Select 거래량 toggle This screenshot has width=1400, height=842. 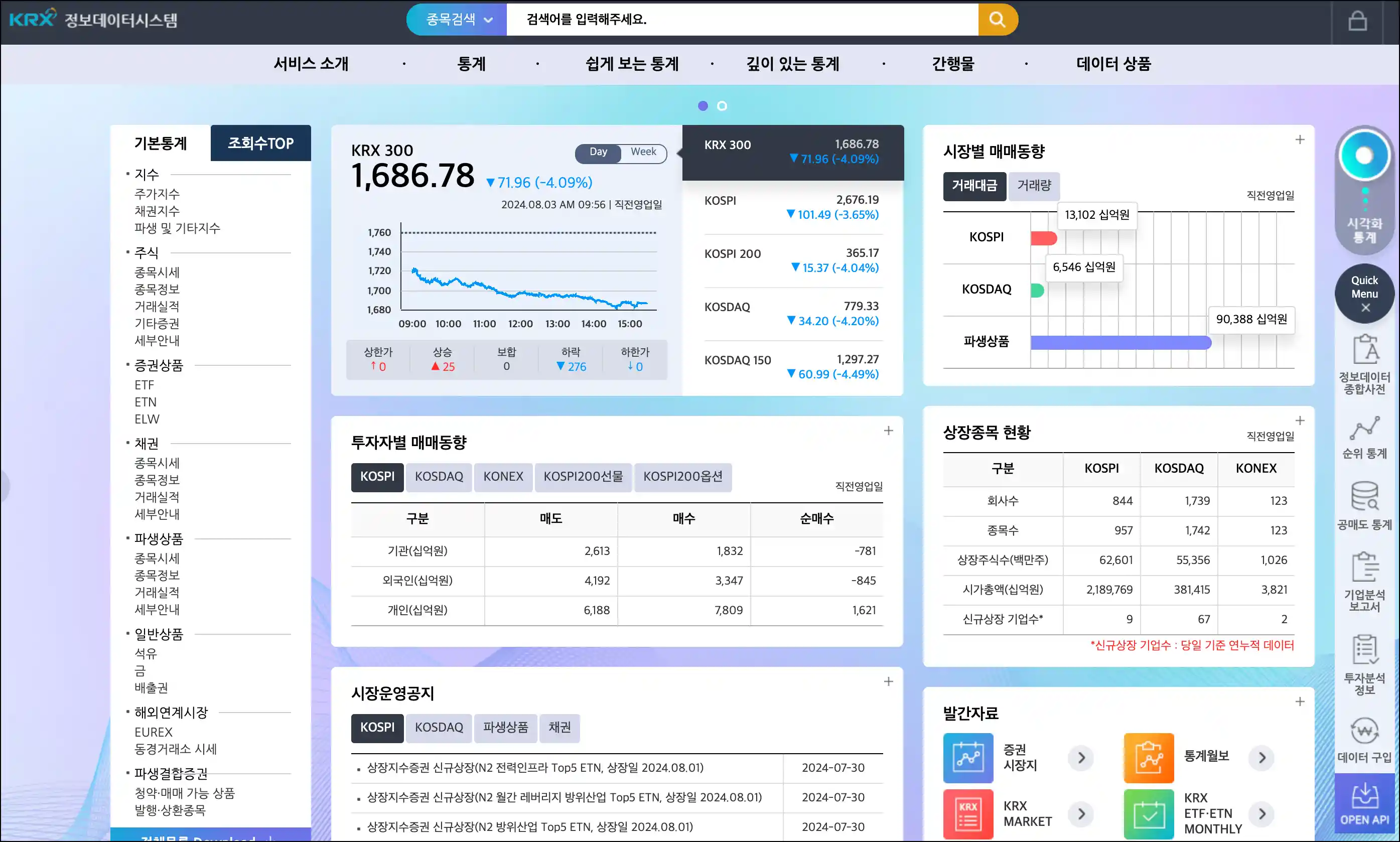point(1034,186)
